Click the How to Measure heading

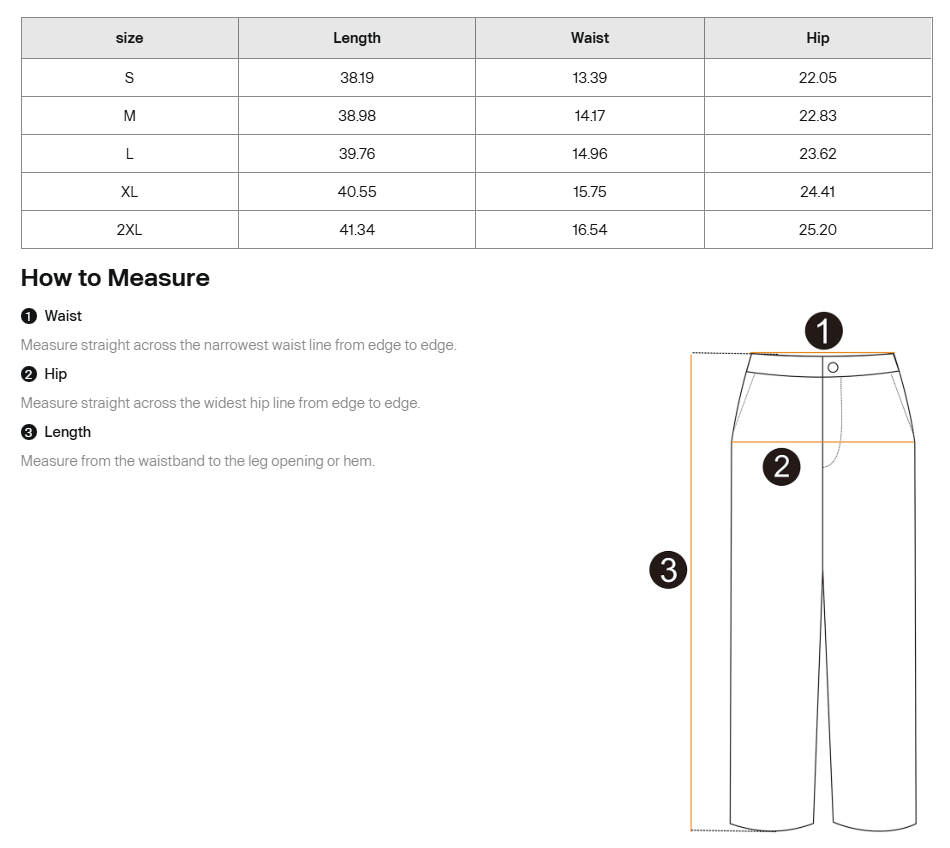(x=115, y=278)
